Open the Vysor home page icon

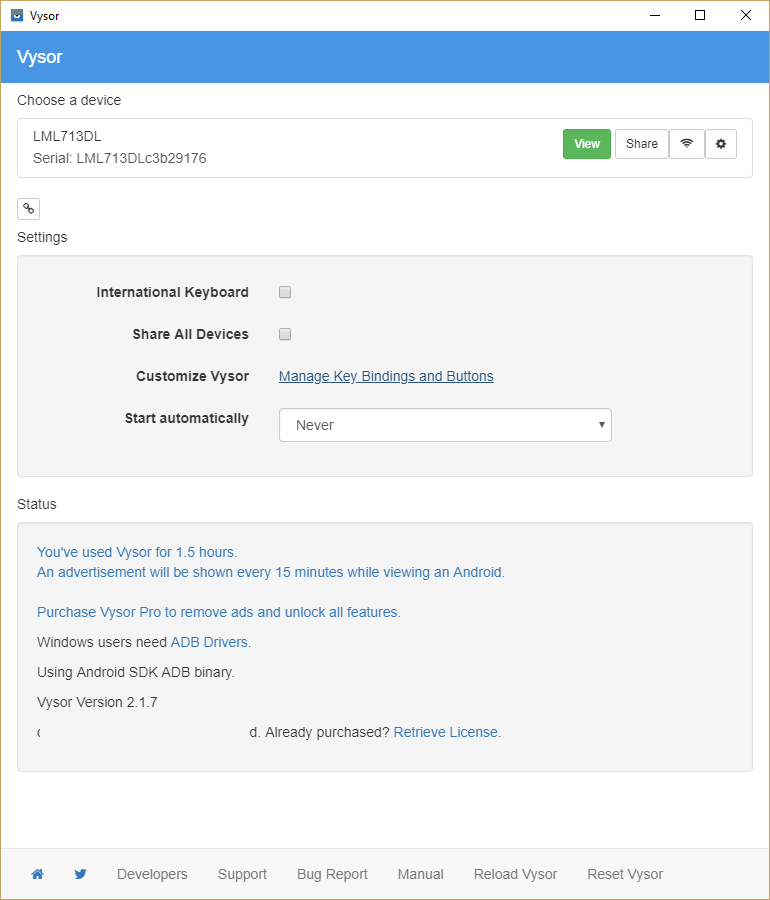pyautogui.click(x=37, y=874)
